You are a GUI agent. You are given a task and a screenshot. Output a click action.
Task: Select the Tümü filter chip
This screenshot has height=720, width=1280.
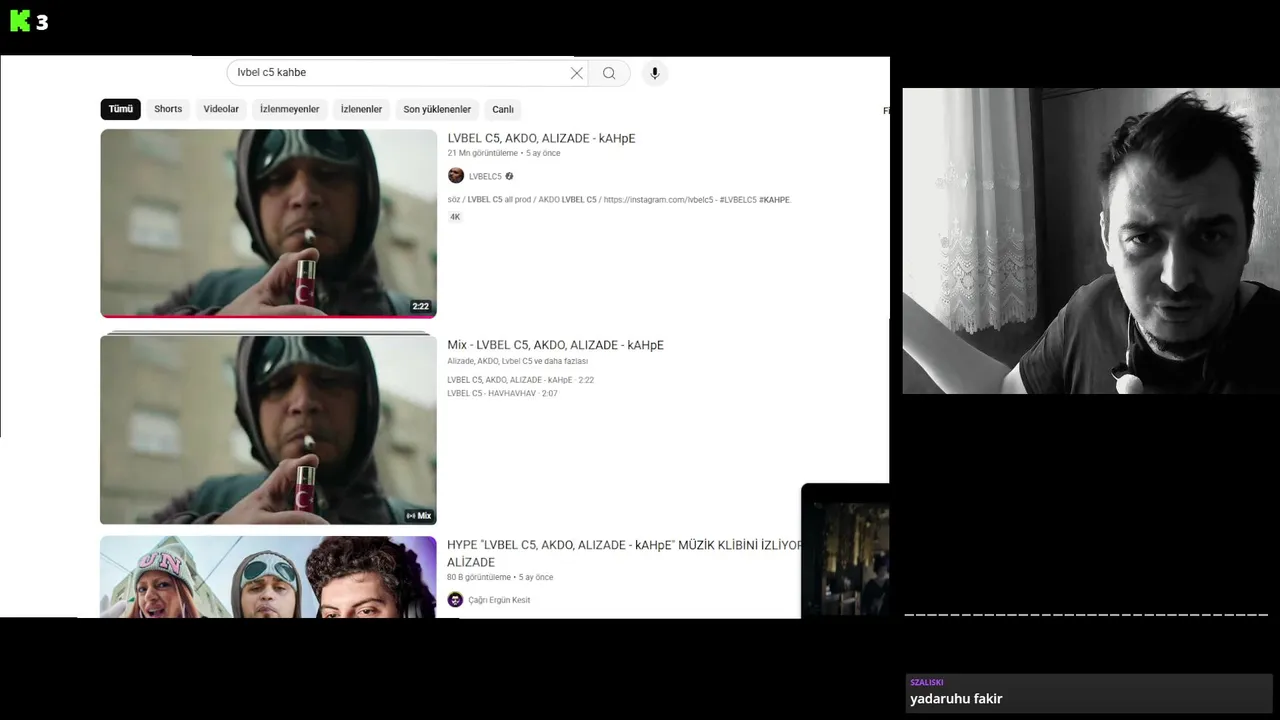point(120,109)
